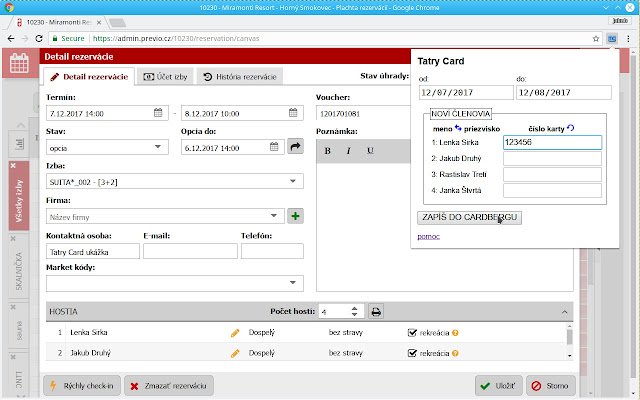The height and width of the screenshot is (400, 640).
Task: Click ZAPÍŠ DO CARDBERGU button
Action: (x=469, y=217)
